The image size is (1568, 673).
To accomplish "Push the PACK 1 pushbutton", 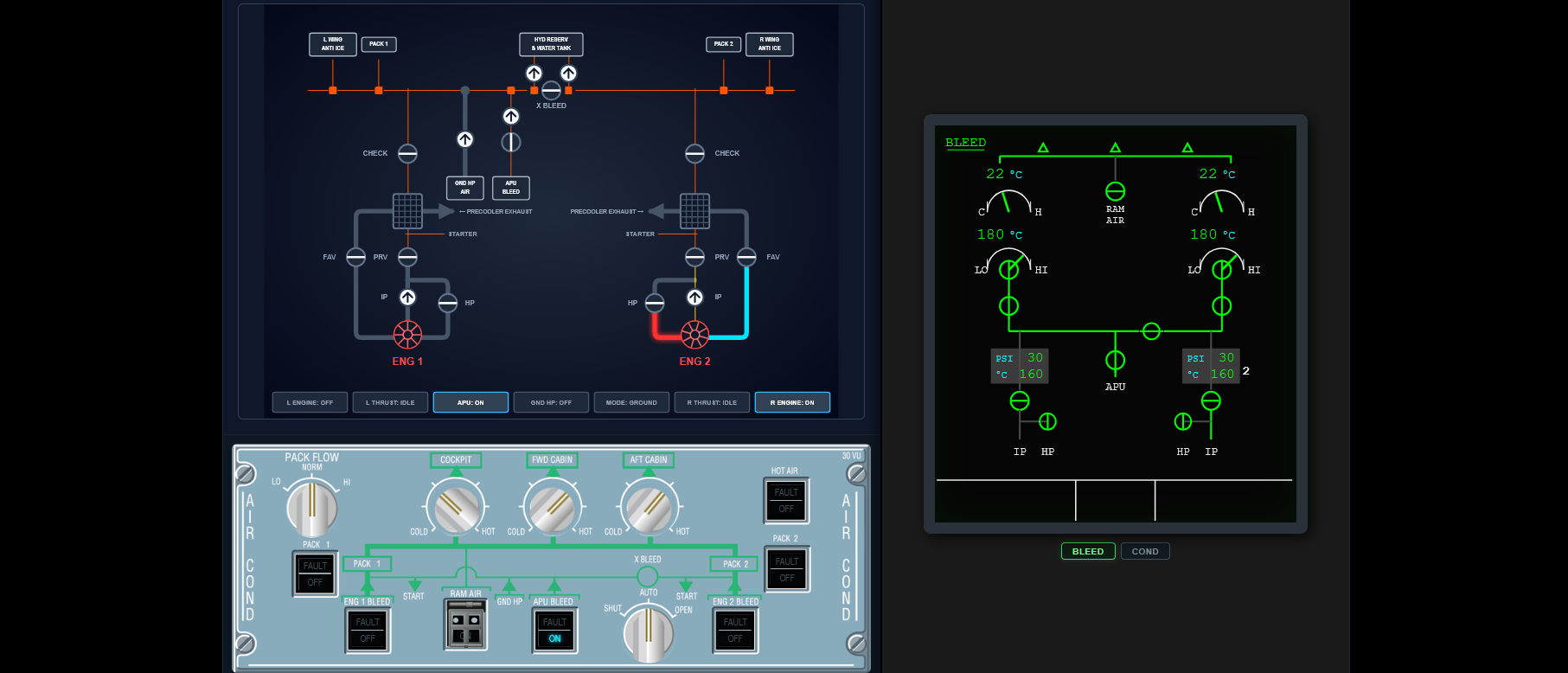I will [315, 574].
